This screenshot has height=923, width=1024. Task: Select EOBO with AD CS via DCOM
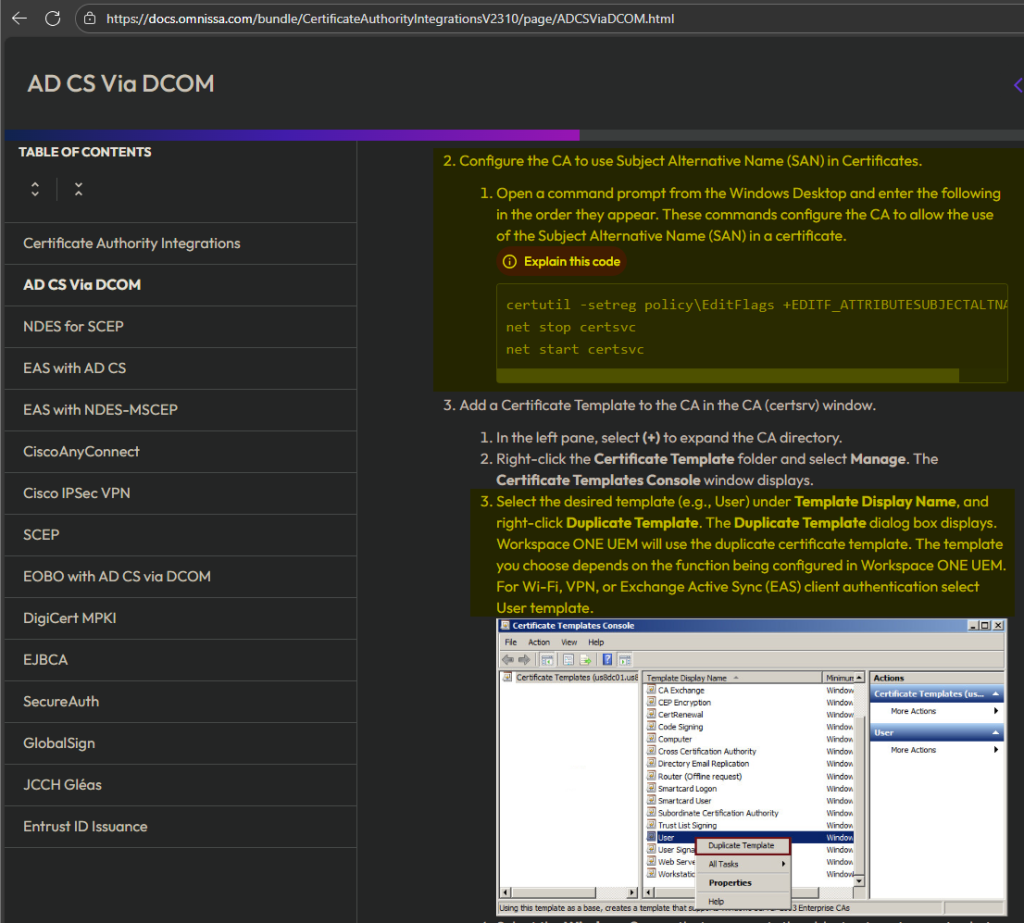point(116,576)
